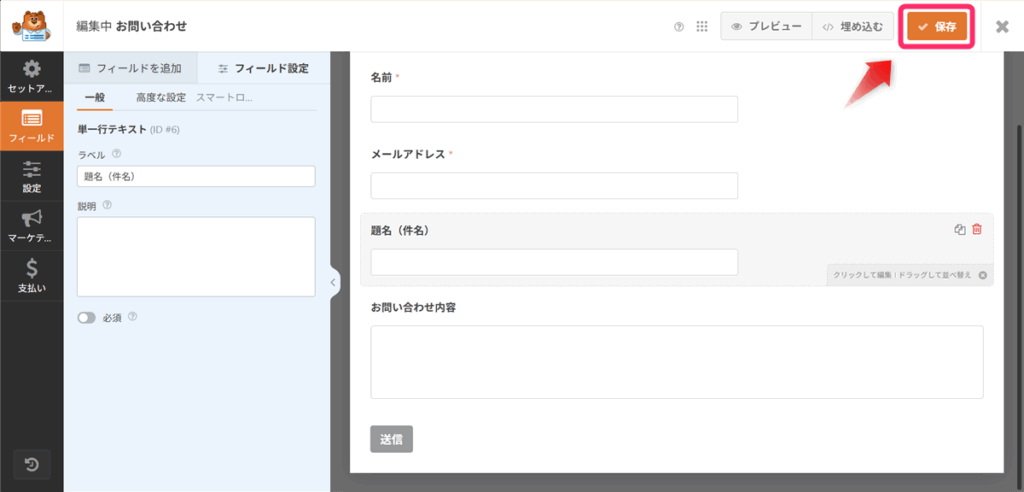Viewport: 1024px width, 492px height.
Task: Collapse the left settings panel arrow
Action: 332,282
